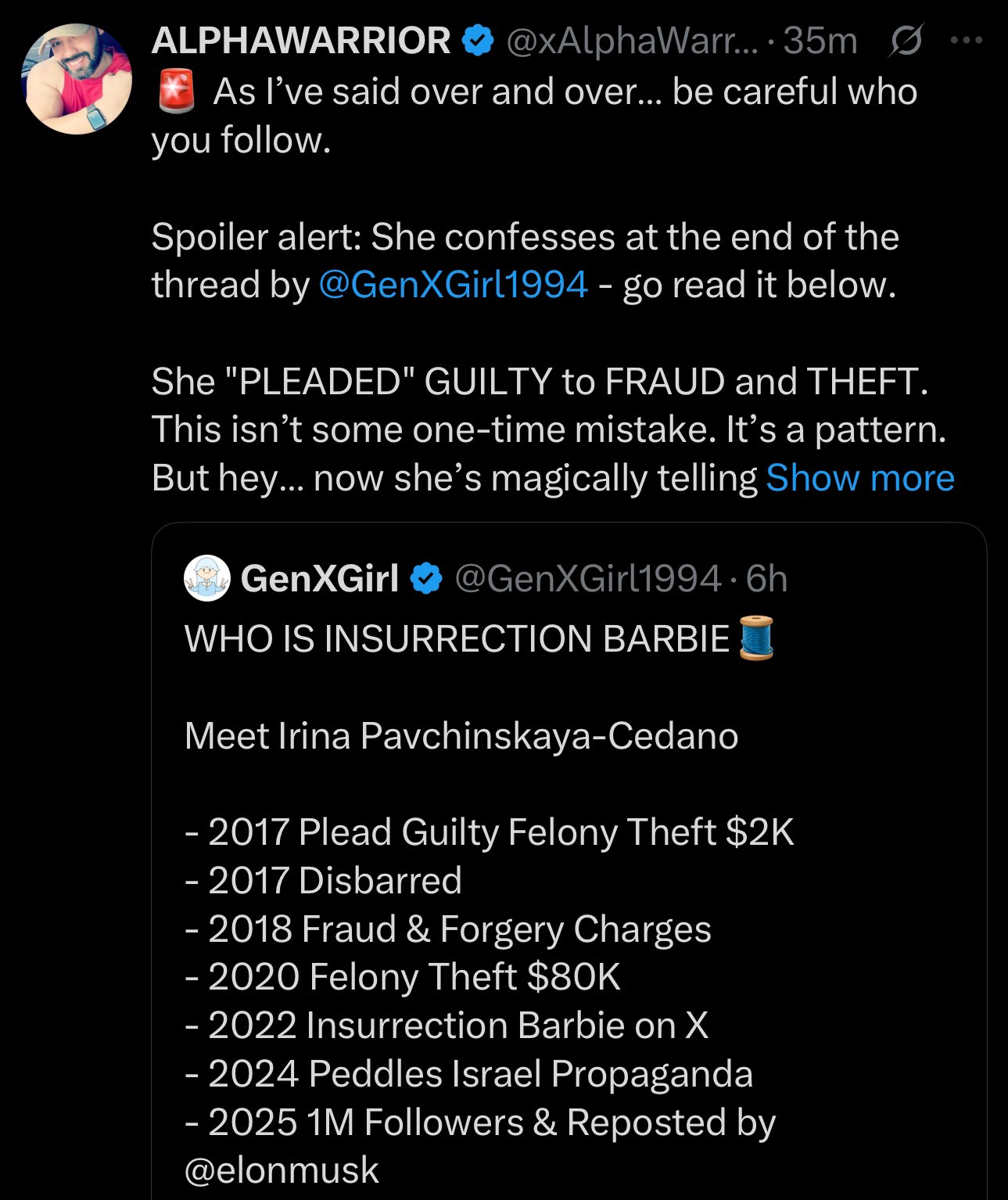This screenshot has height=1200, width=1008.
Task: Open the WHO IS INSURRECTION BARBIE quoted post
Action: coord(457,639)
